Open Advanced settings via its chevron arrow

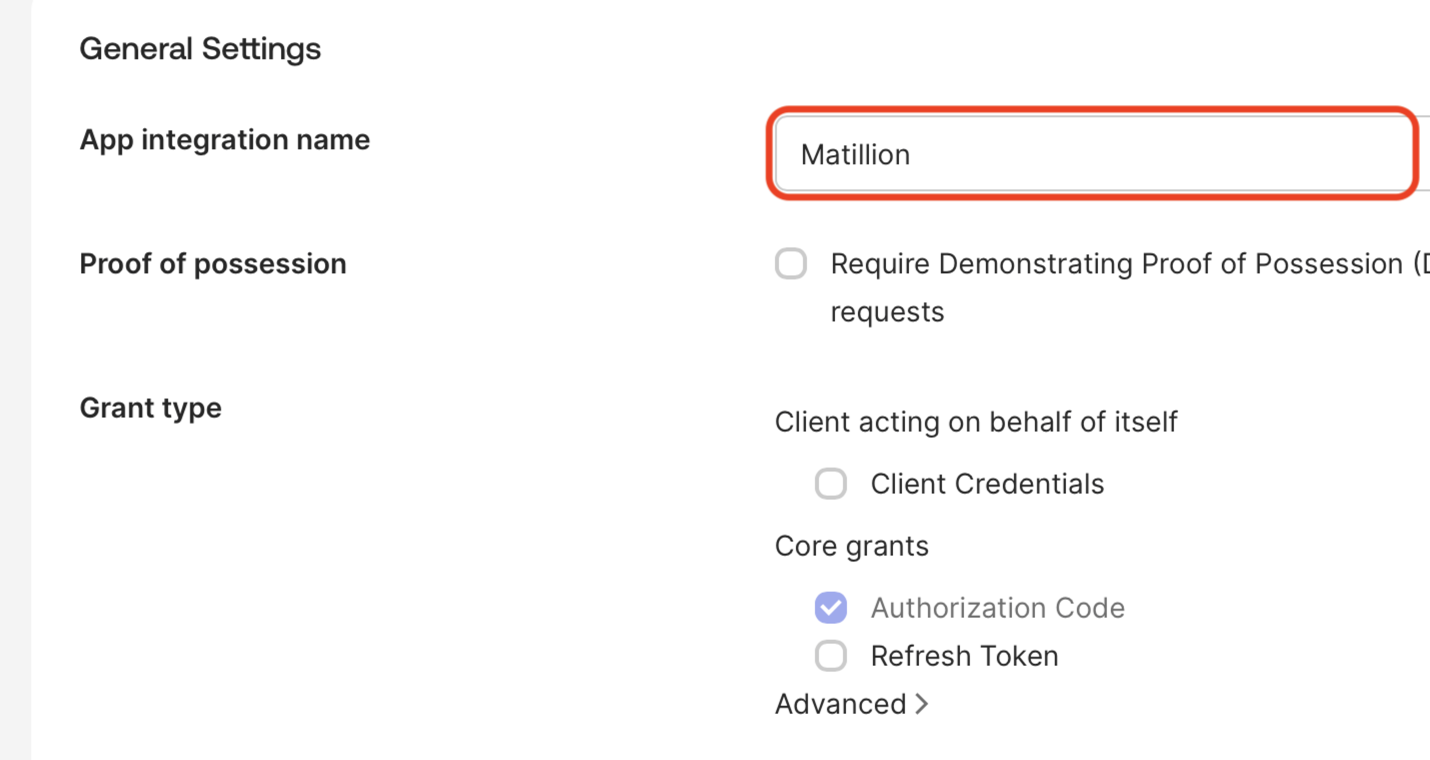[922, 703]
